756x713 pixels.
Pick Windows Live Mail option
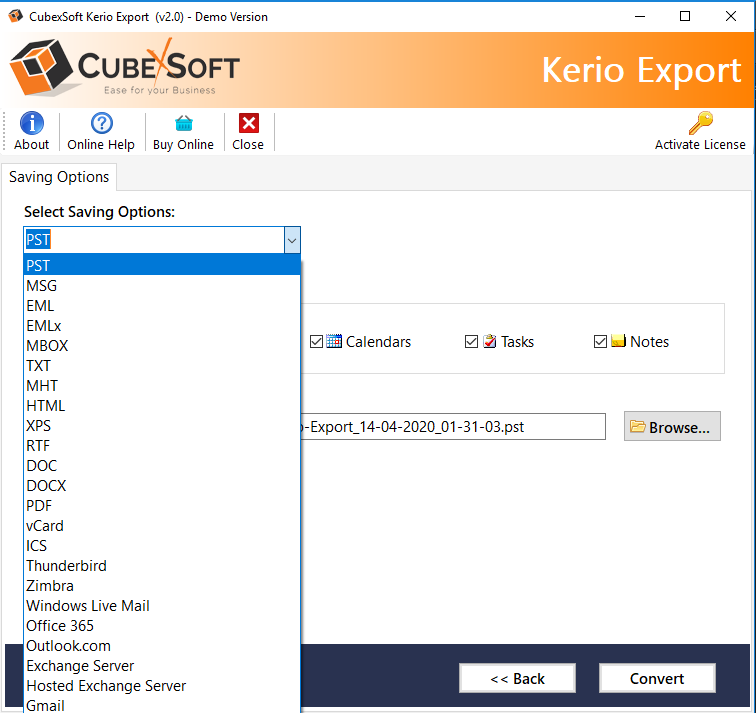(162, 605)
